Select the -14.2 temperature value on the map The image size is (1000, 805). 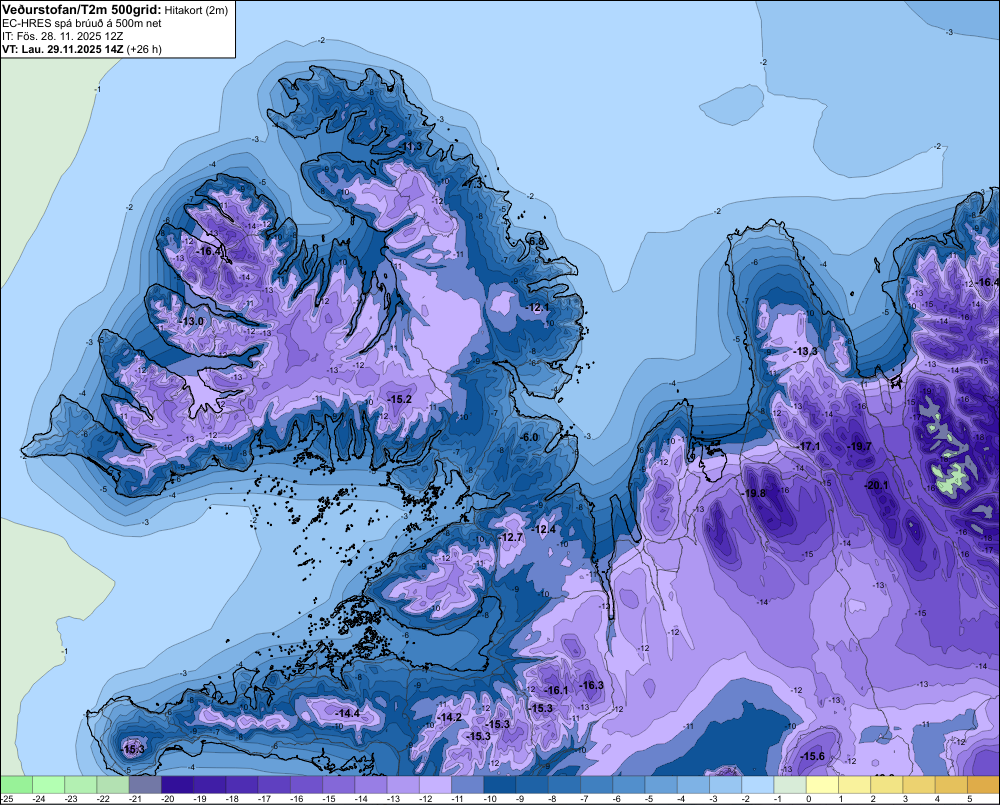click(x=450, y=717)
